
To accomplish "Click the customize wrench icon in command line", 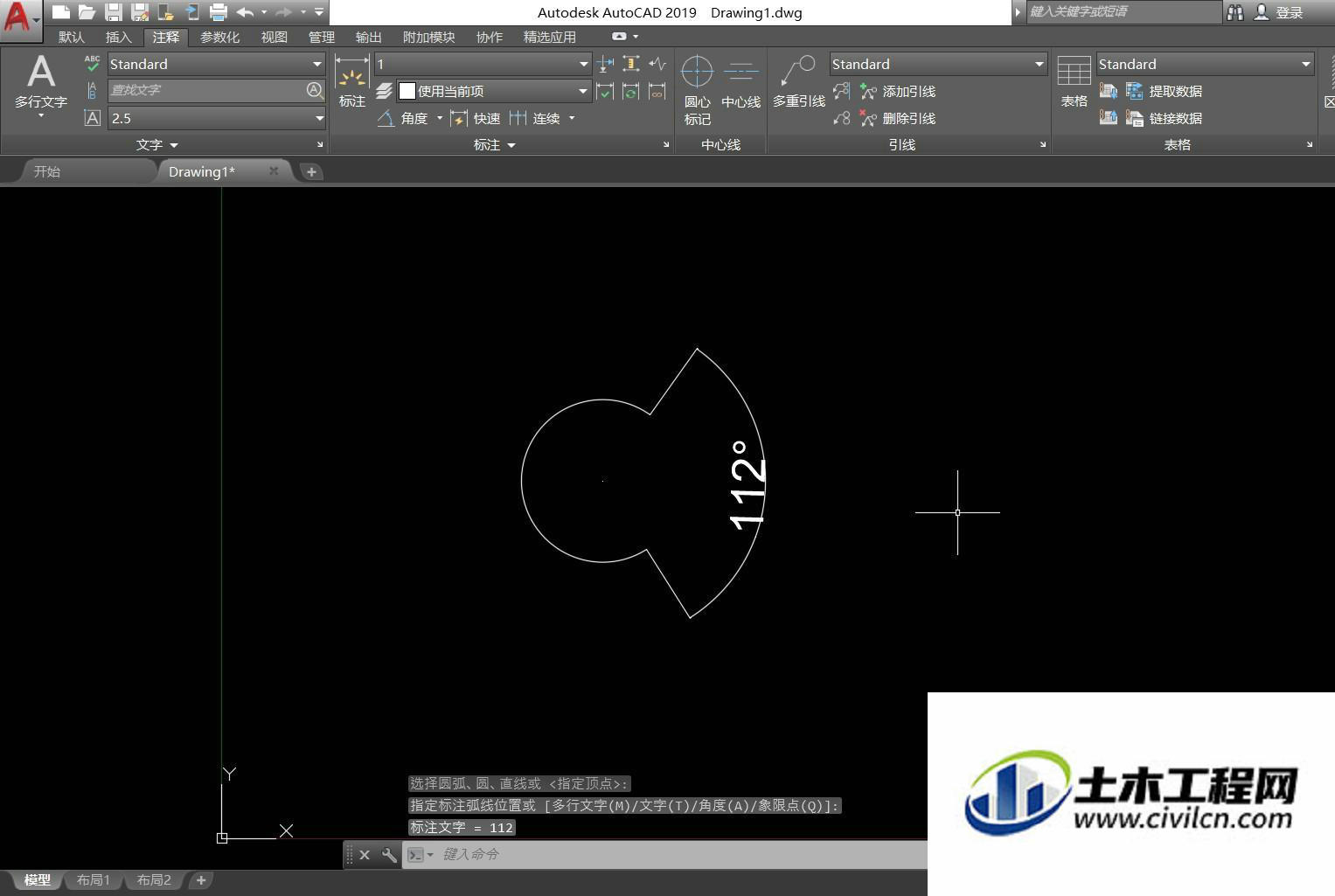I will 389,854.
